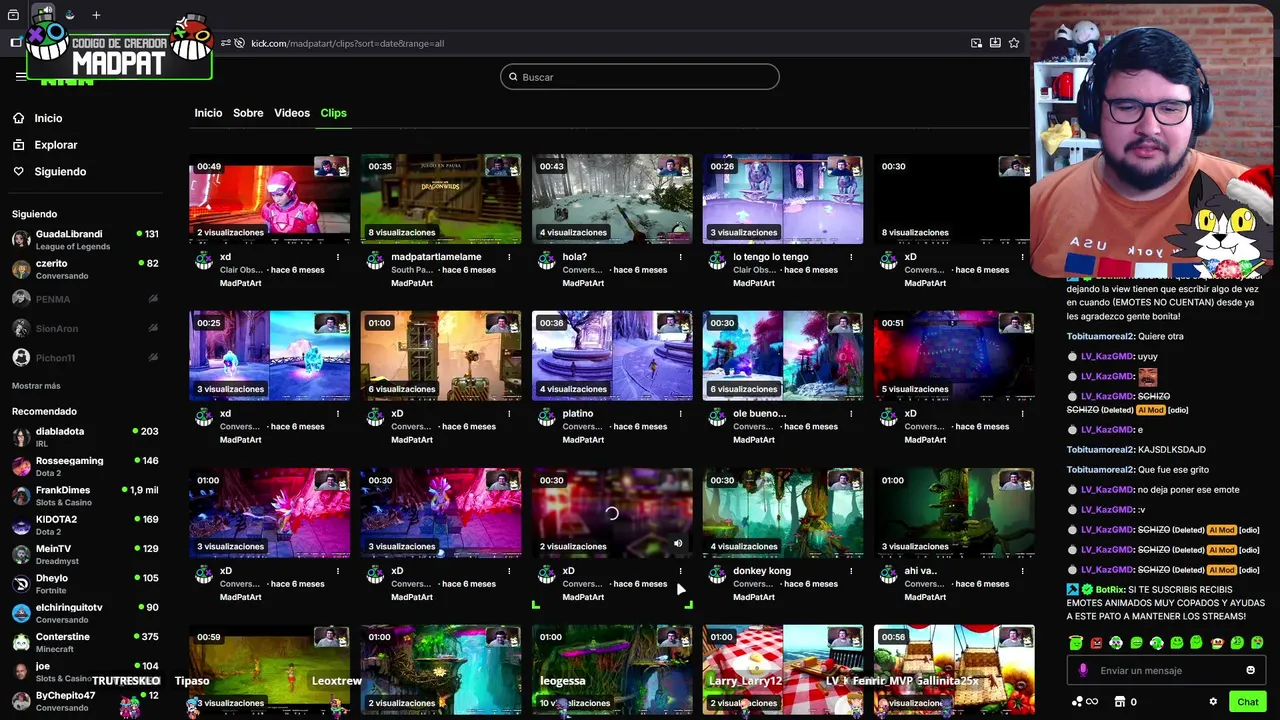Click the image emote in LV_KazGMD message
Image resolution: width=1280 pixels, height=720 pixels.
[x=1148, y=377]
